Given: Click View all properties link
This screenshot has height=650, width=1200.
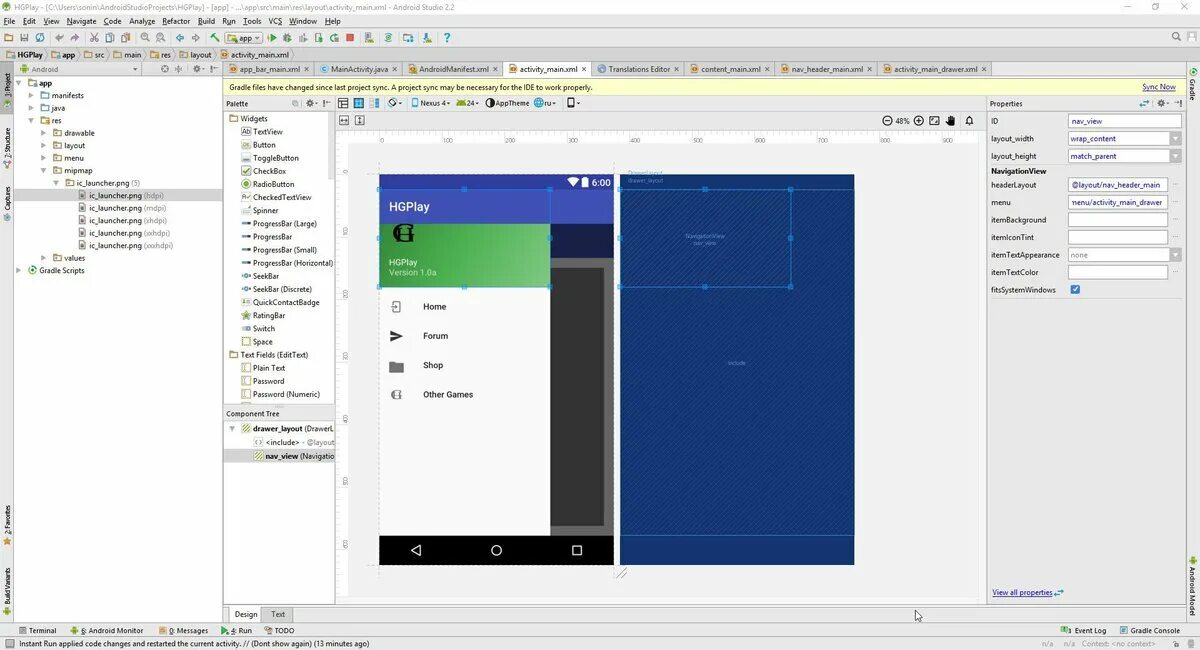Looking at the screenshot, I should [x=1022, y=592].
